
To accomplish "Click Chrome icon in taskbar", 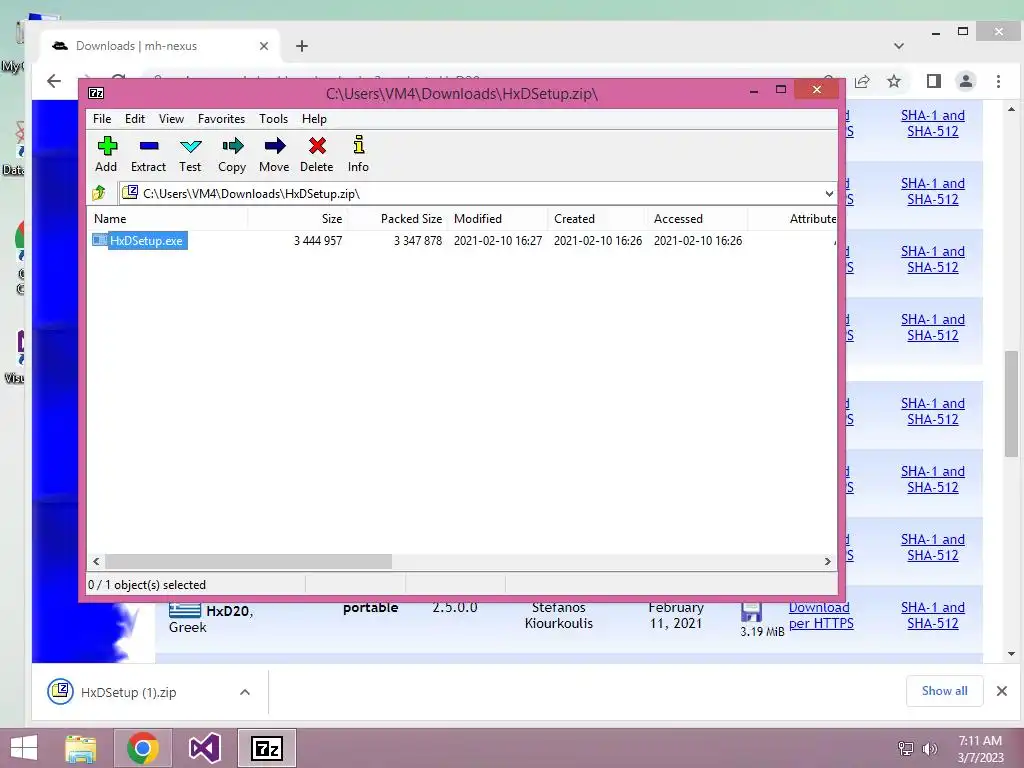I will pos(143,748).
